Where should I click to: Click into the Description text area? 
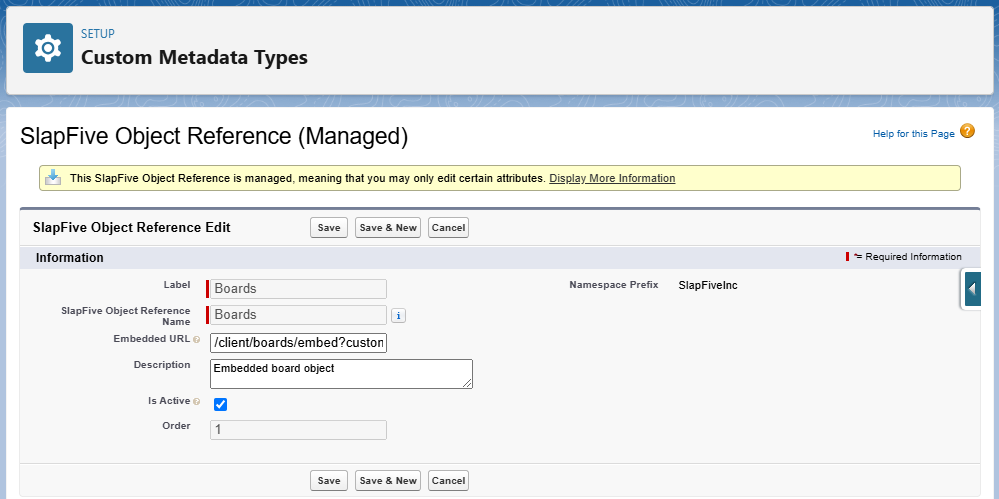(340, 374)
